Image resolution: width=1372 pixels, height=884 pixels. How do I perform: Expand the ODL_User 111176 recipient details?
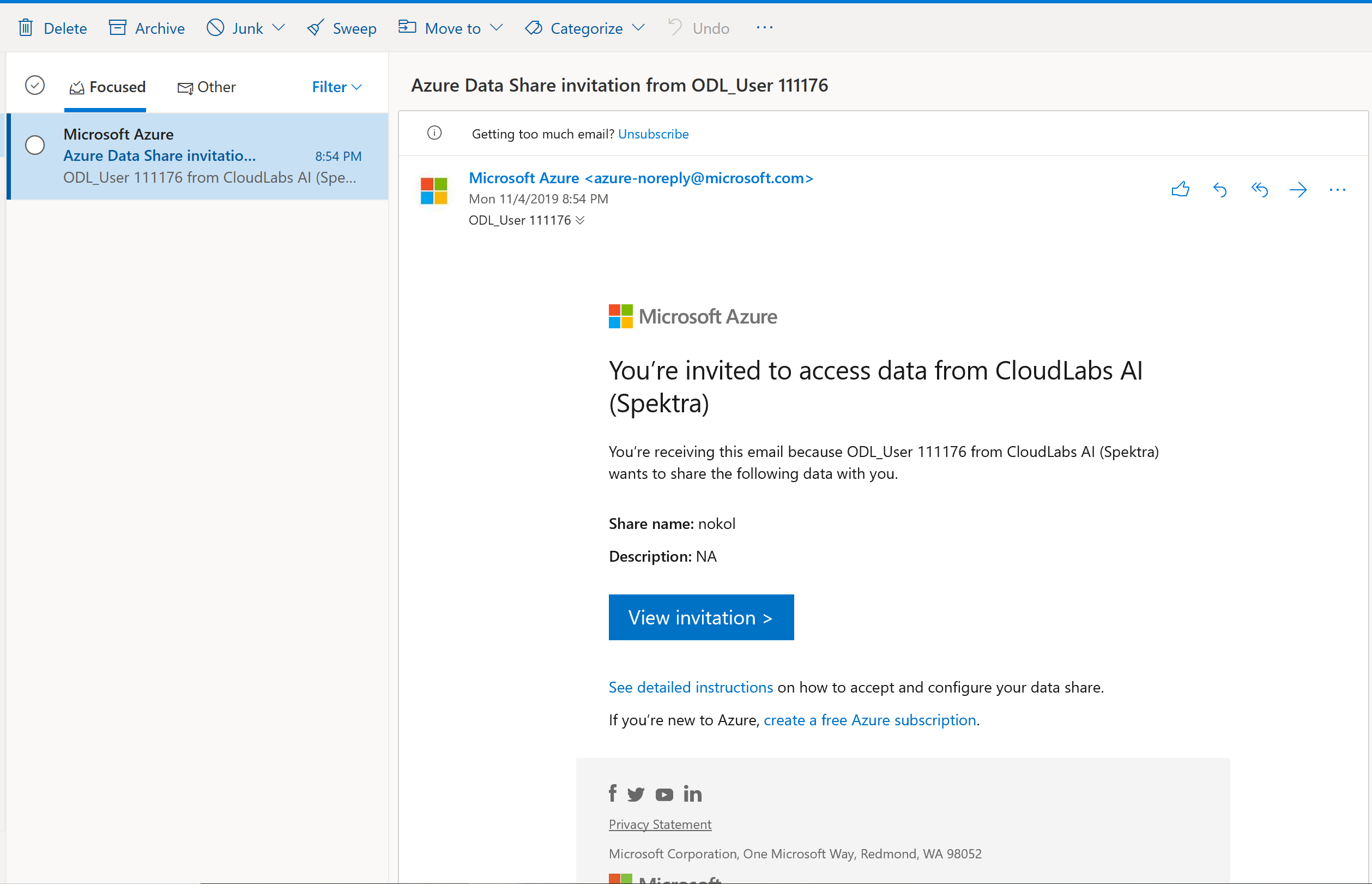pos(580,220)
